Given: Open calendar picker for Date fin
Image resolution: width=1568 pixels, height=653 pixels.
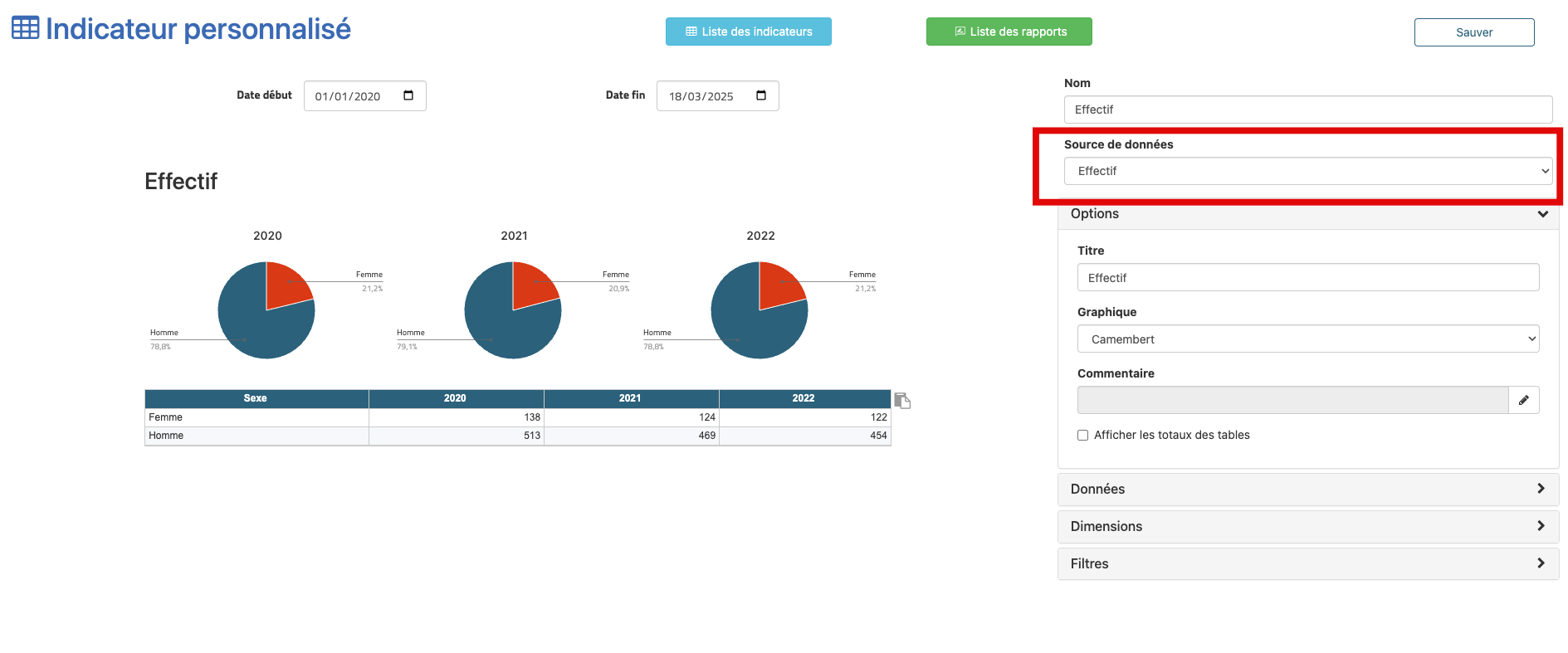Looking at the screenshot, I should [x=761, y=95].
